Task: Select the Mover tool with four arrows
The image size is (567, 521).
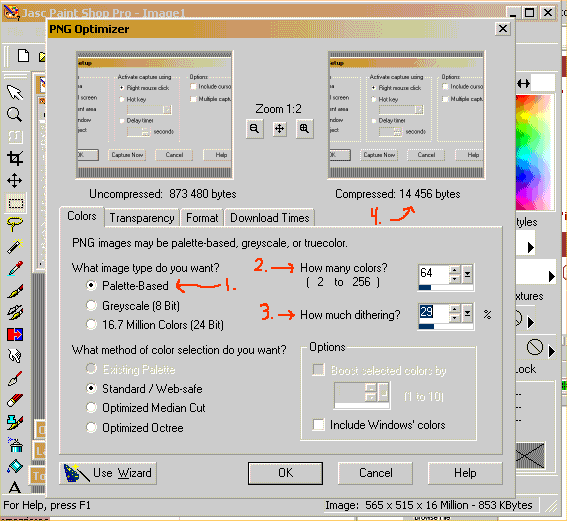Action: click(x=14, y=180)
